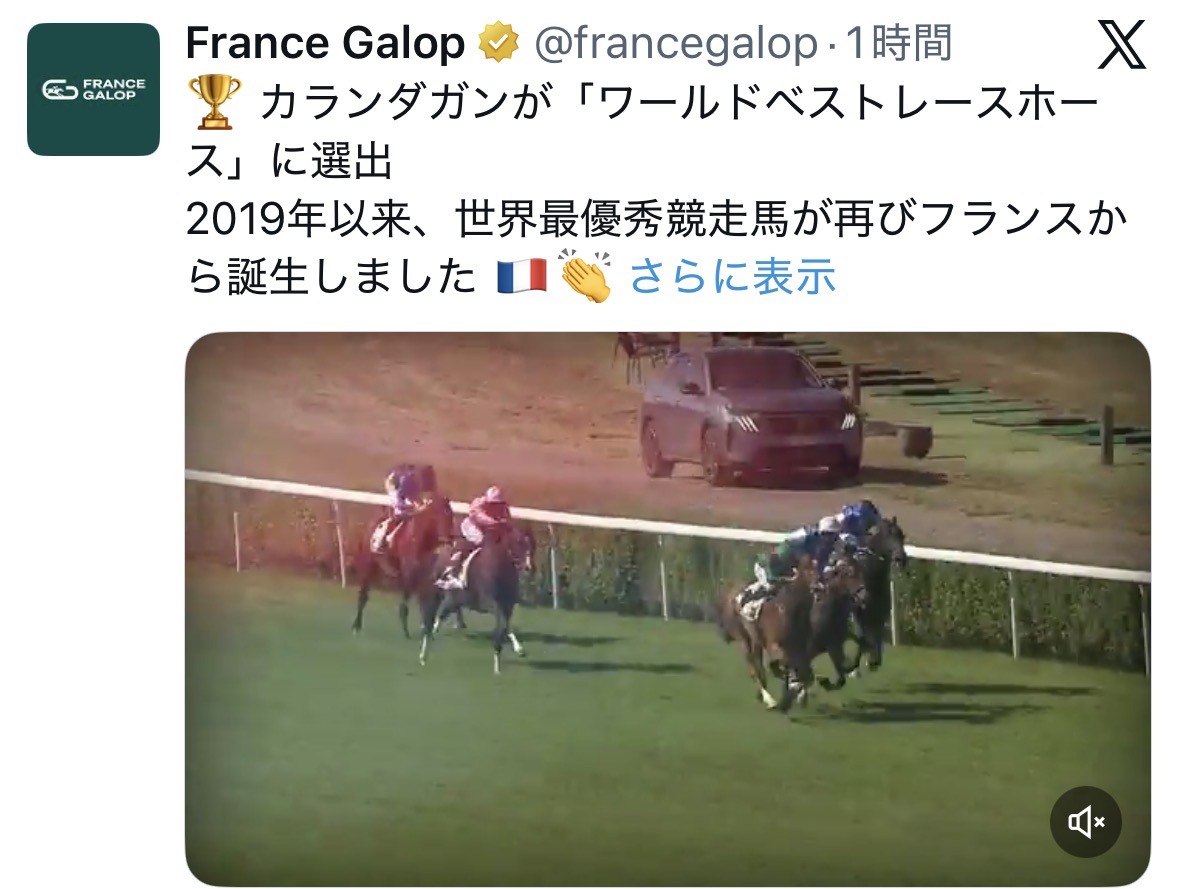The height and width of the screenshot is (889, 1179).
Task: Click the trophy emoji in the post
Action: click(214, 102)
